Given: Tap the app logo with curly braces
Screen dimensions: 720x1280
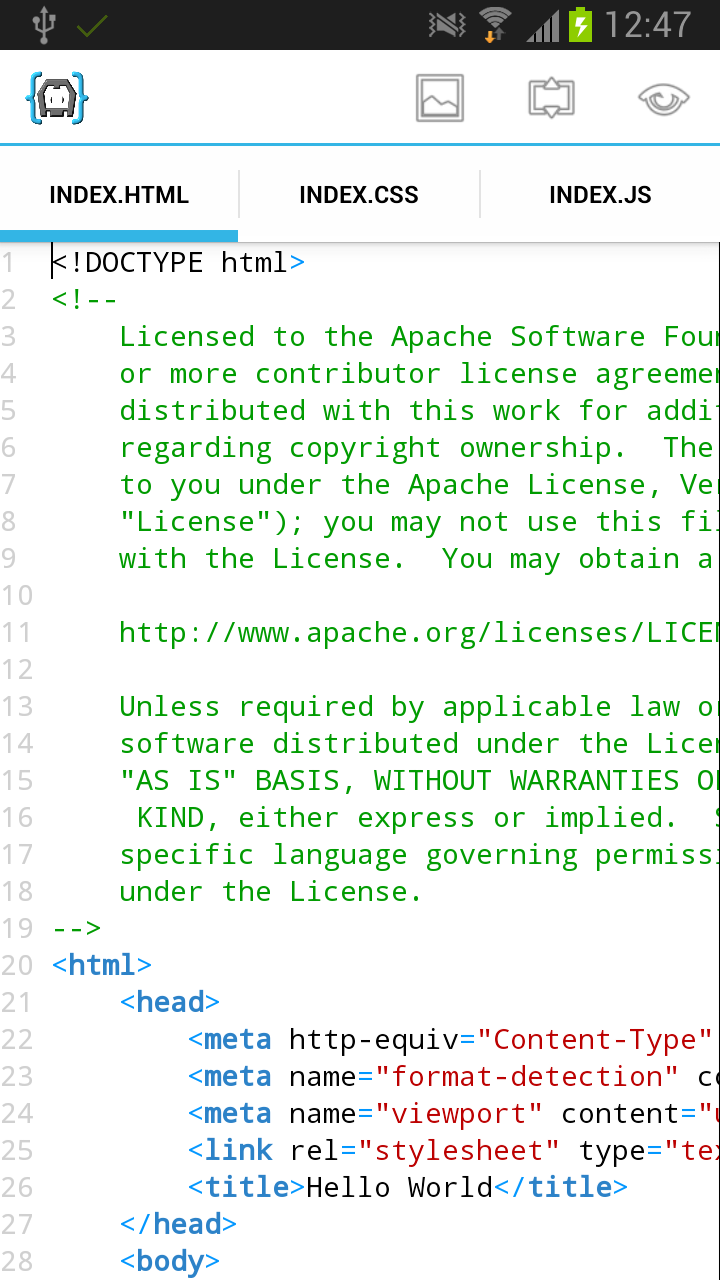Looking at the screenshot, I should click(x=57, y=98).
